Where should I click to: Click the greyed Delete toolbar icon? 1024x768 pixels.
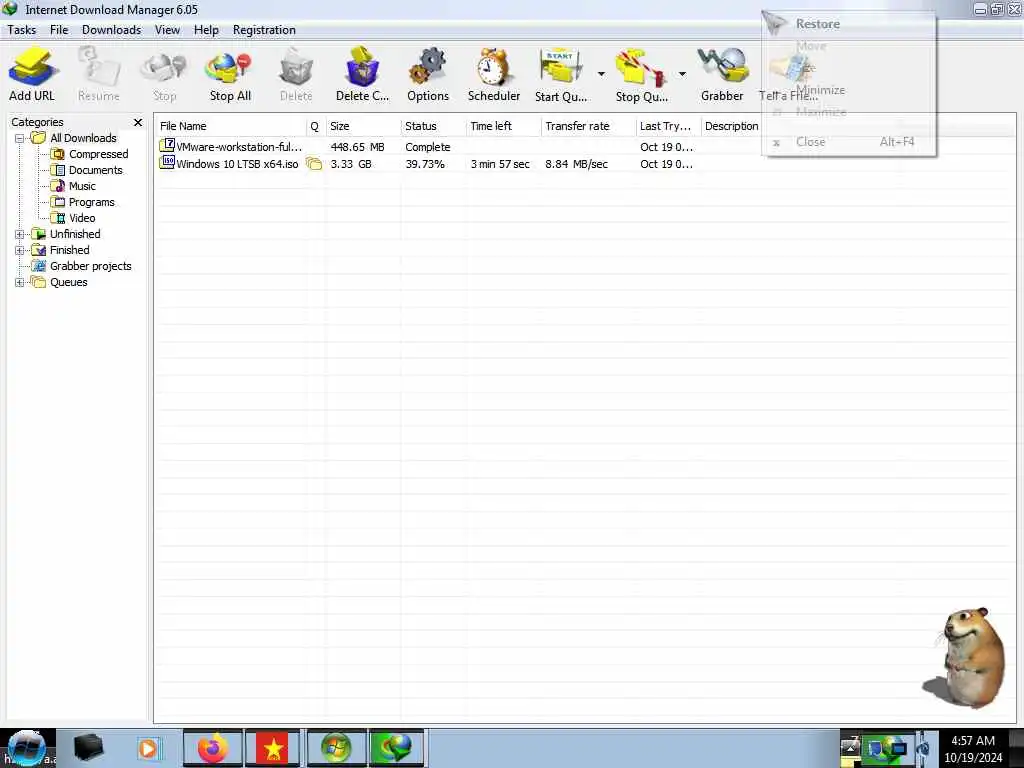[x=296, y=68]
